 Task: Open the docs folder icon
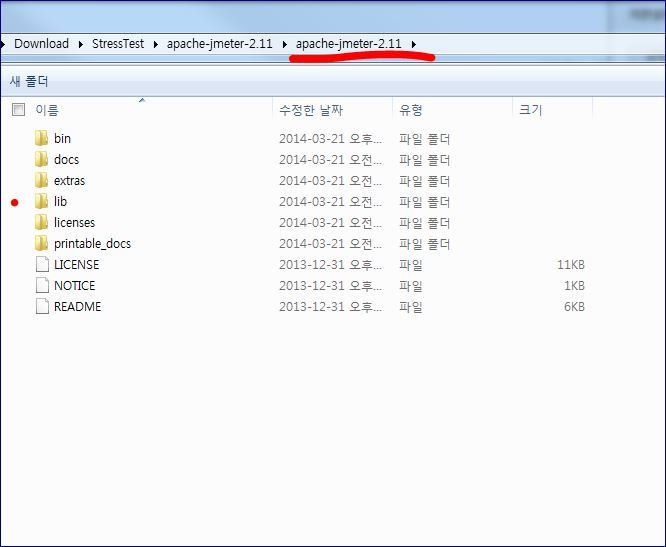click(41, 160)
